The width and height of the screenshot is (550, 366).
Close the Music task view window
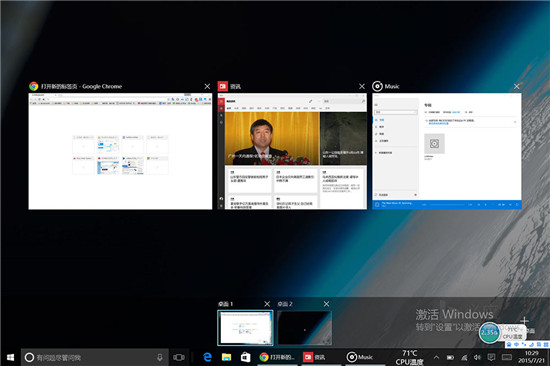[x=517, y=86]
